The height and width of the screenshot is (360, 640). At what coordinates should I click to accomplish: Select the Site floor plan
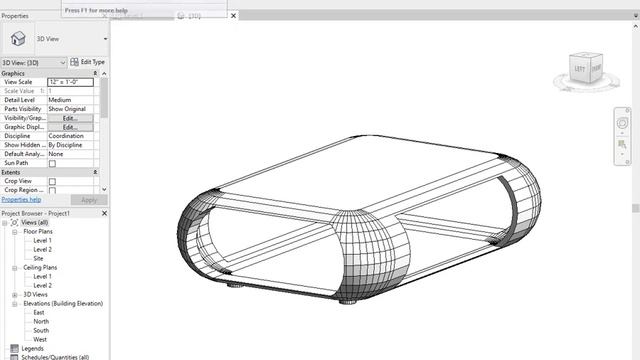click(x=38, y=258)
